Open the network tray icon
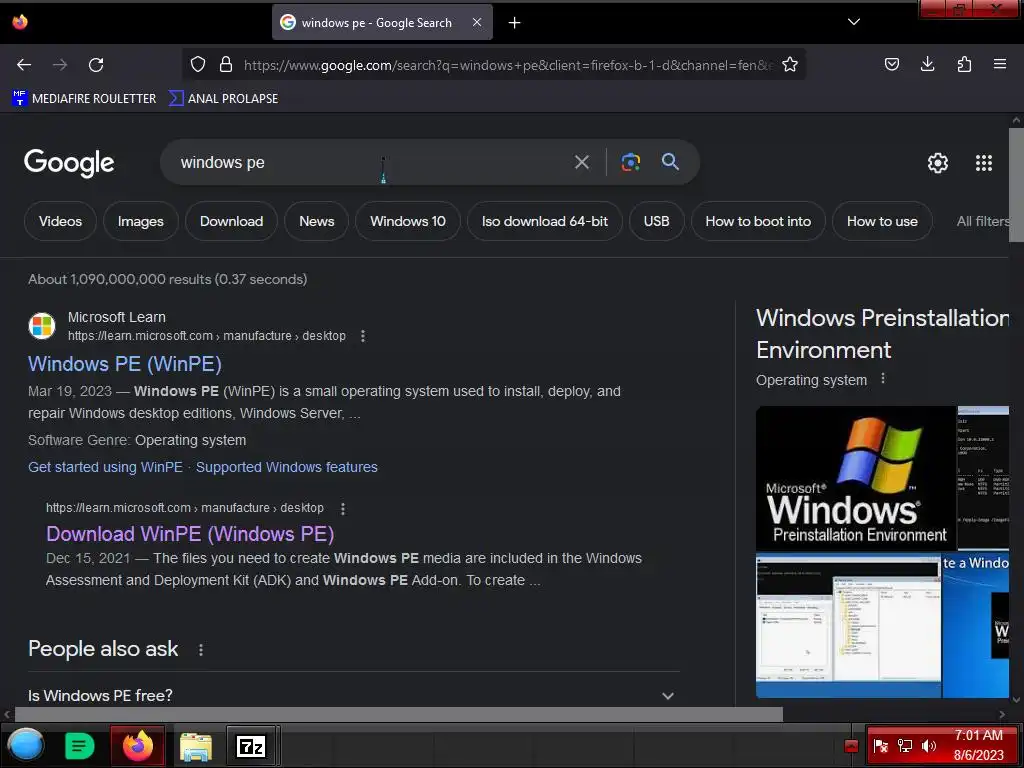Viewport: 1024px width, 768px height. coord(904,746)
